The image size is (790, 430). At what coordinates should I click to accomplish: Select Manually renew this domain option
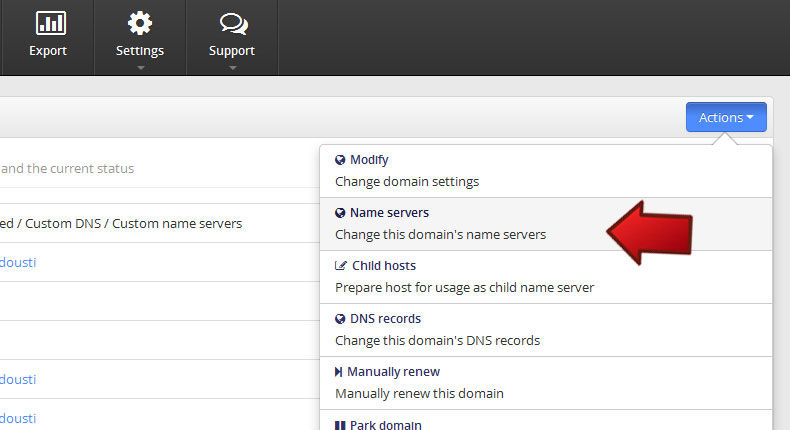click(x=419, y=393)
